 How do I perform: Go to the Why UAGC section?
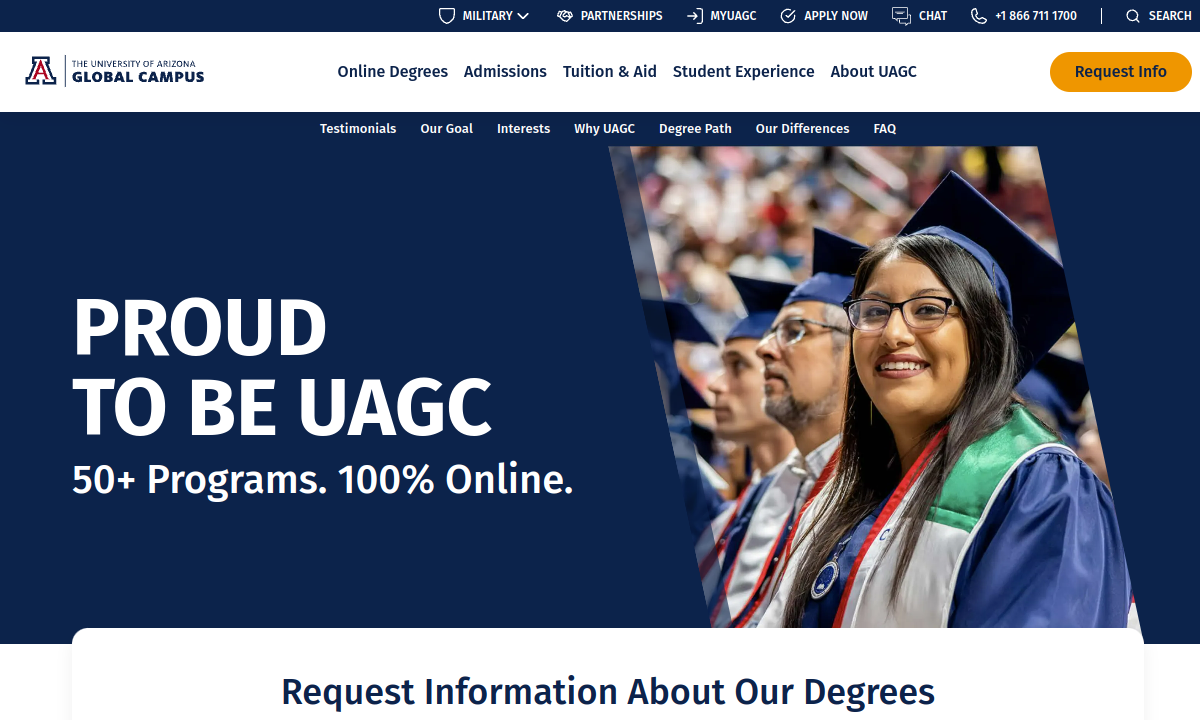604,129
